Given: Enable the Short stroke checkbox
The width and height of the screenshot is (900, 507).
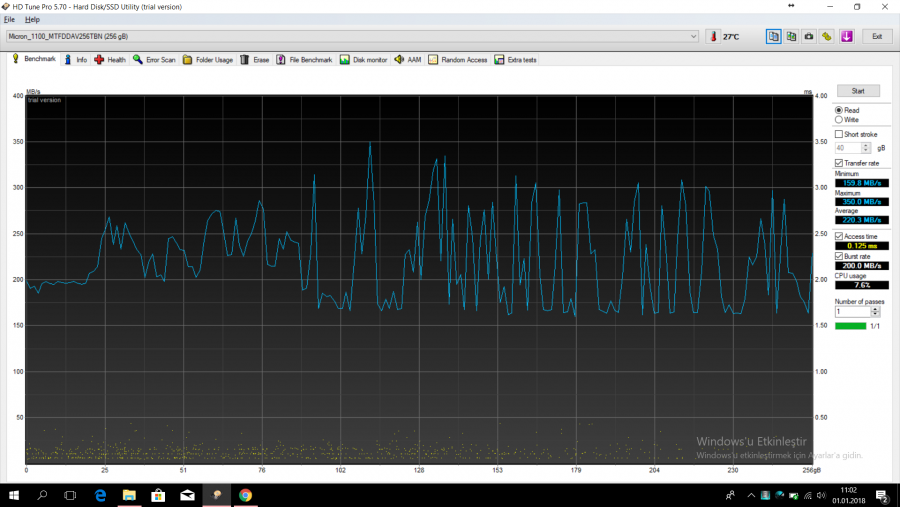Looking at the screenshot, I should (839, 134).
